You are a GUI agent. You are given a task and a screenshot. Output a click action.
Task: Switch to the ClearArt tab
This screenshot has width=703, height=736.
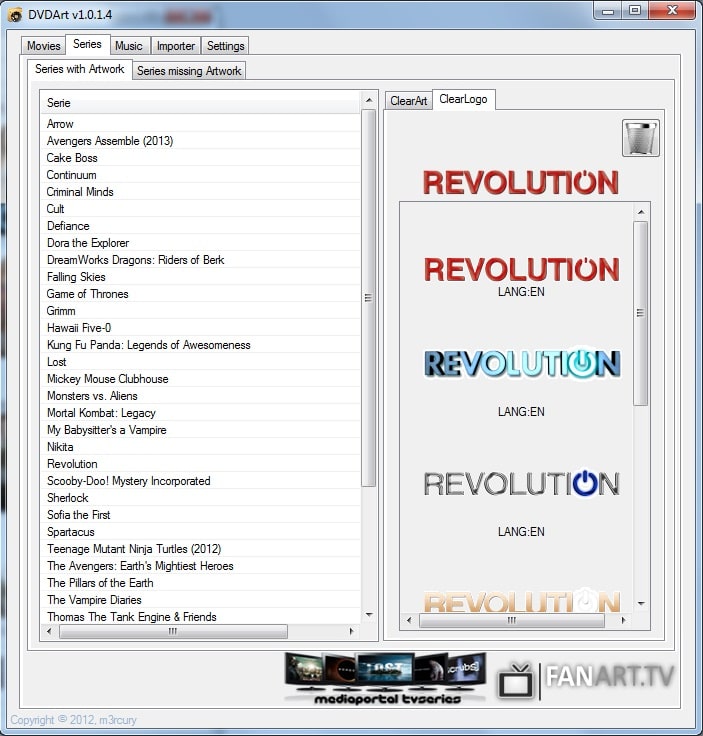[x=408, y=101]
